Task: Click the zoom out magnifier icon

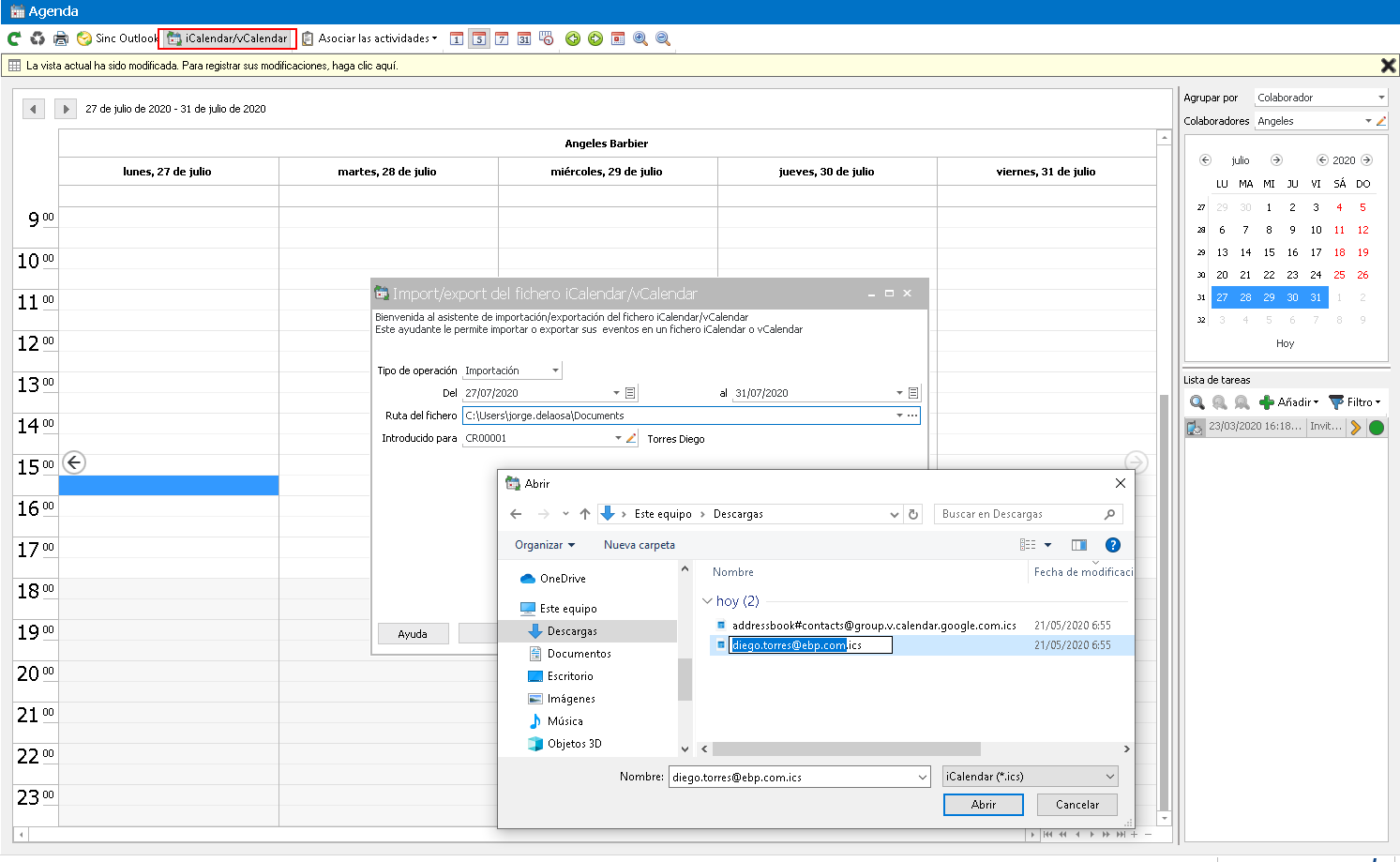Action: [x=663, y=38]
